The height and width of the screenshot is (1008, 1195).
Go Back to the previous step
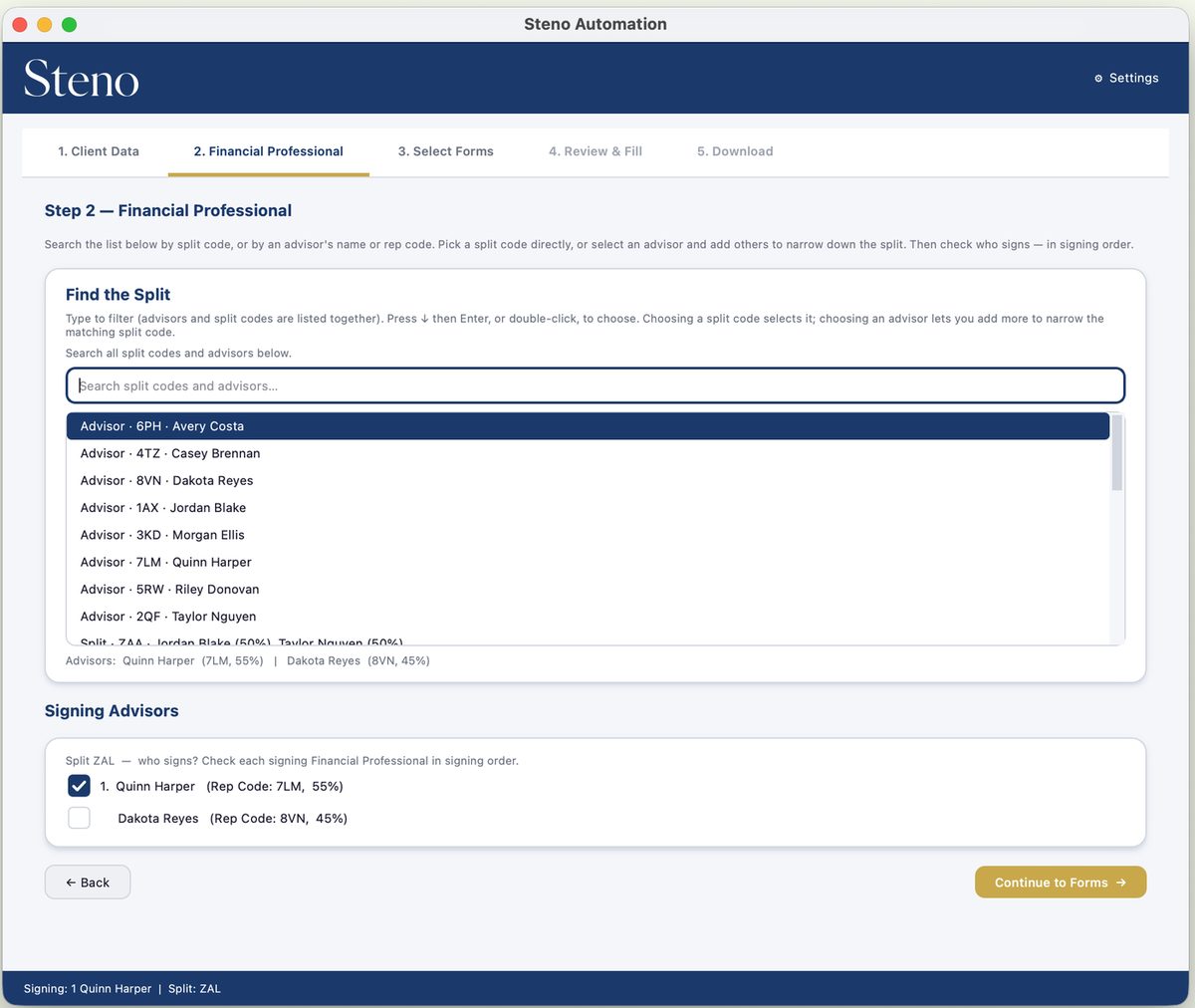[88, 882]
